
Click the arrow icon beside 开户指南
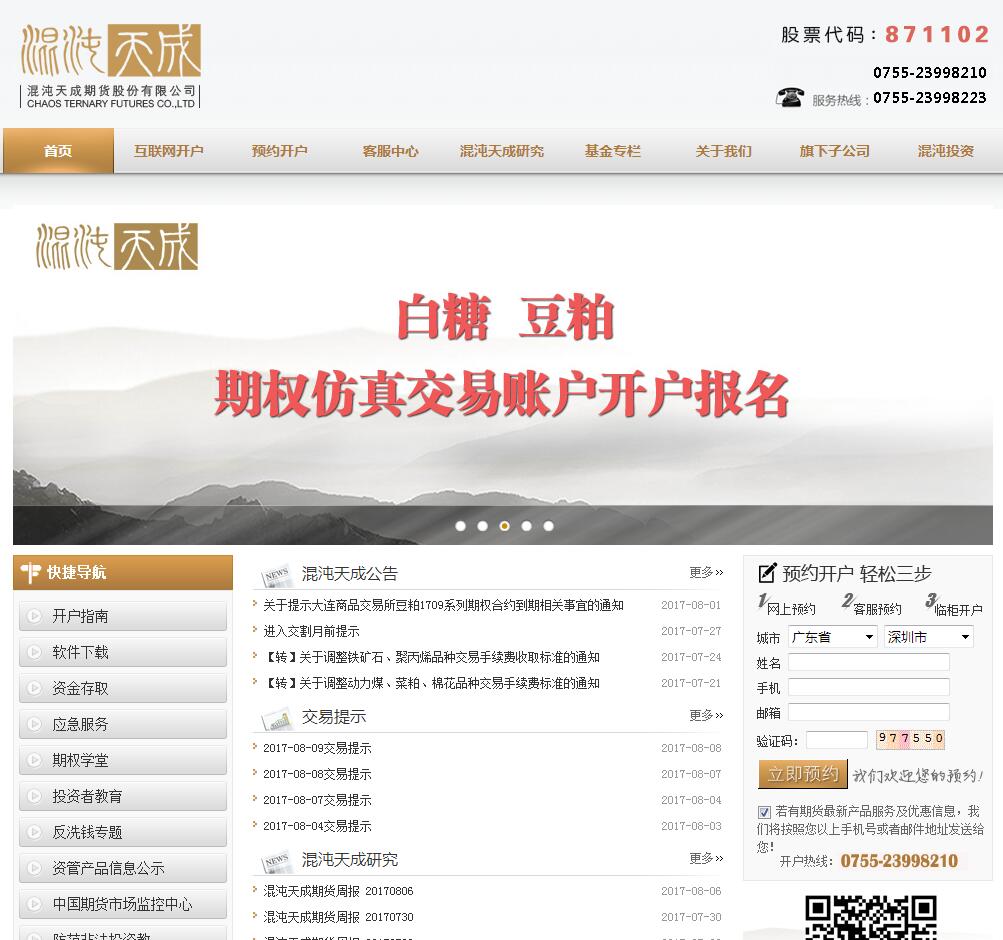[x=35, y=616]
